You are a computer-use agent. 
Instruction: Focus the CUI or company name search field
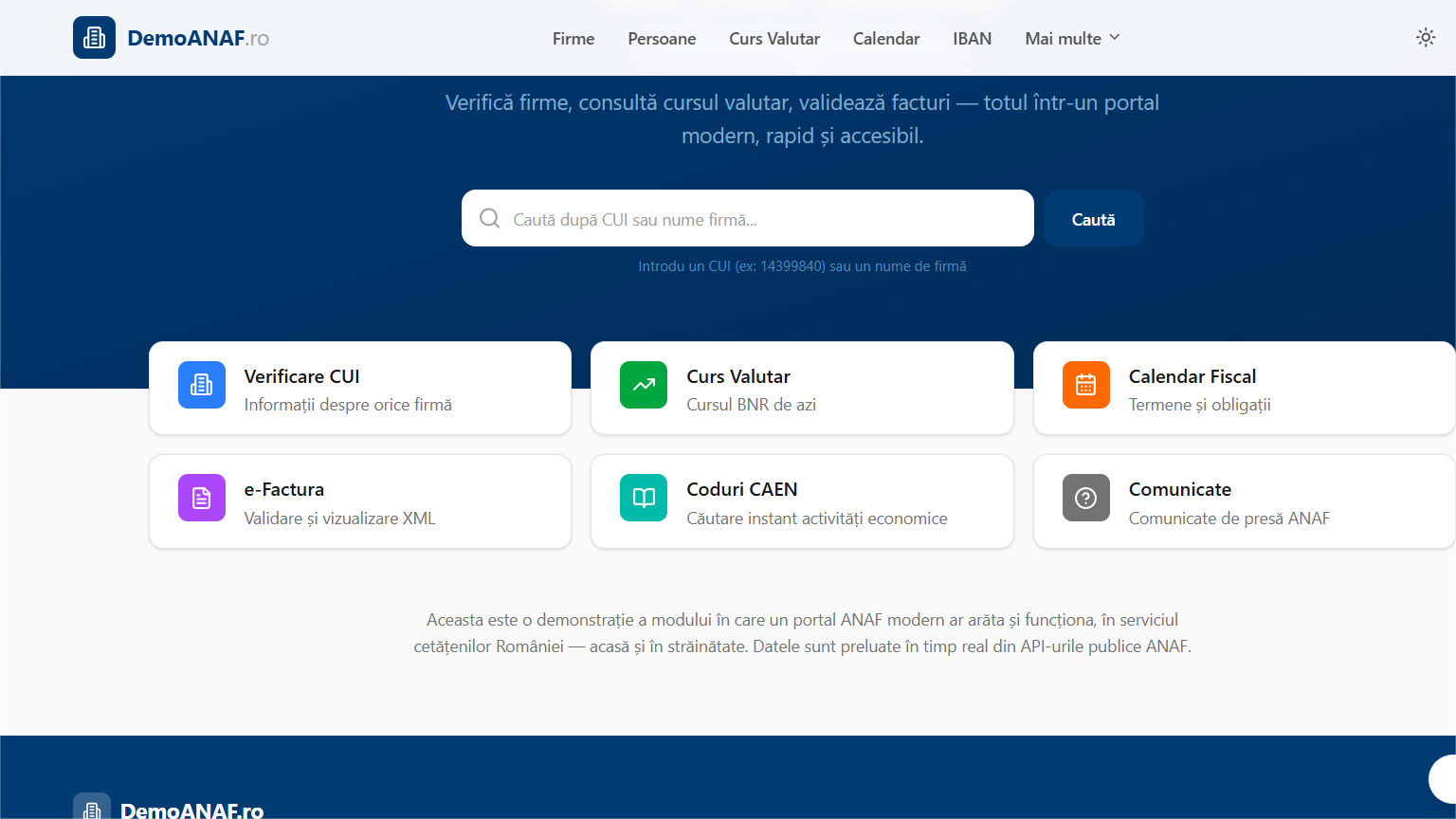[758, 219]
